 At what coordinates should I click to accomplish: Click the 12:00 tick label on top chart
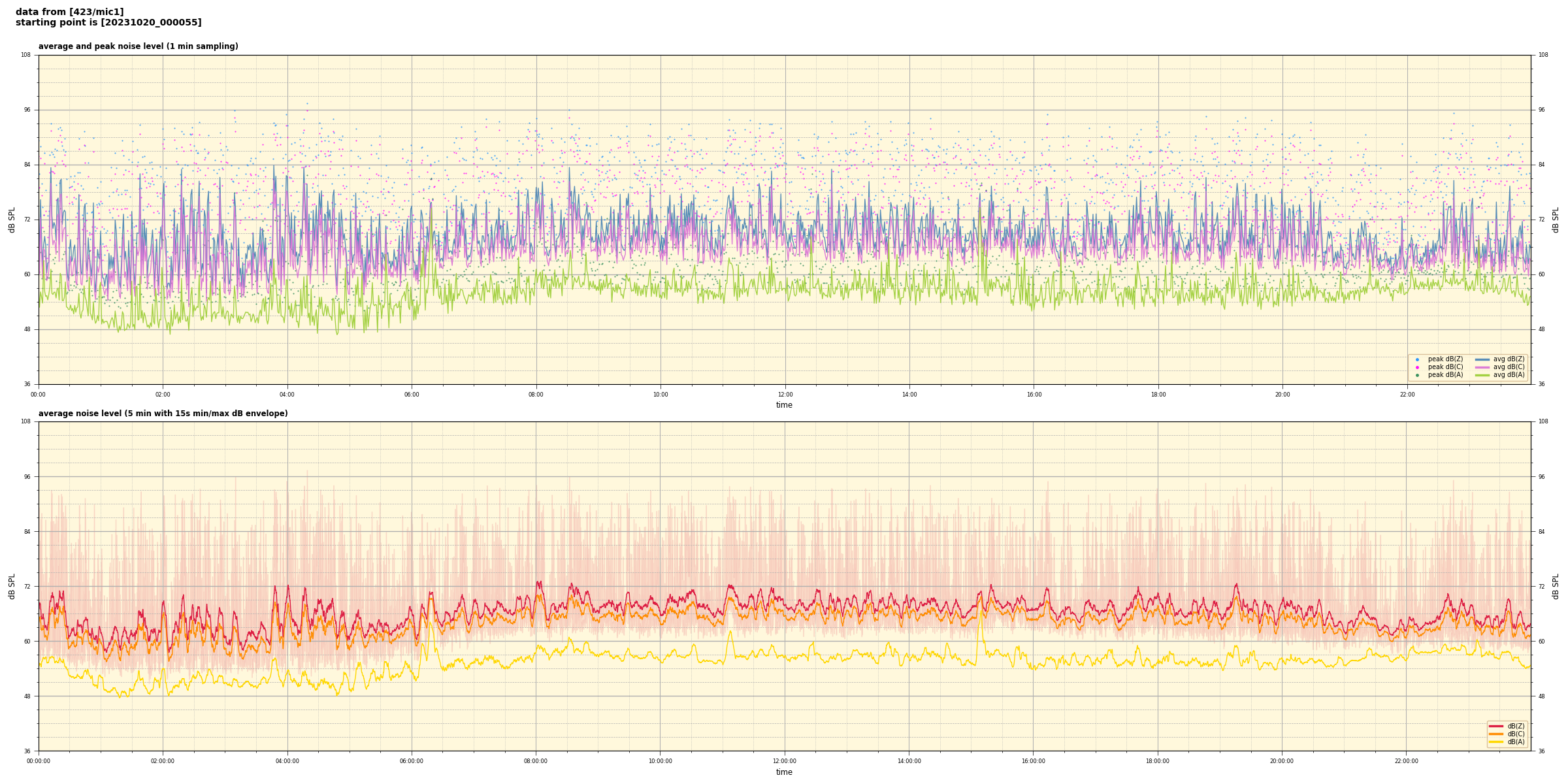point(785,395)
